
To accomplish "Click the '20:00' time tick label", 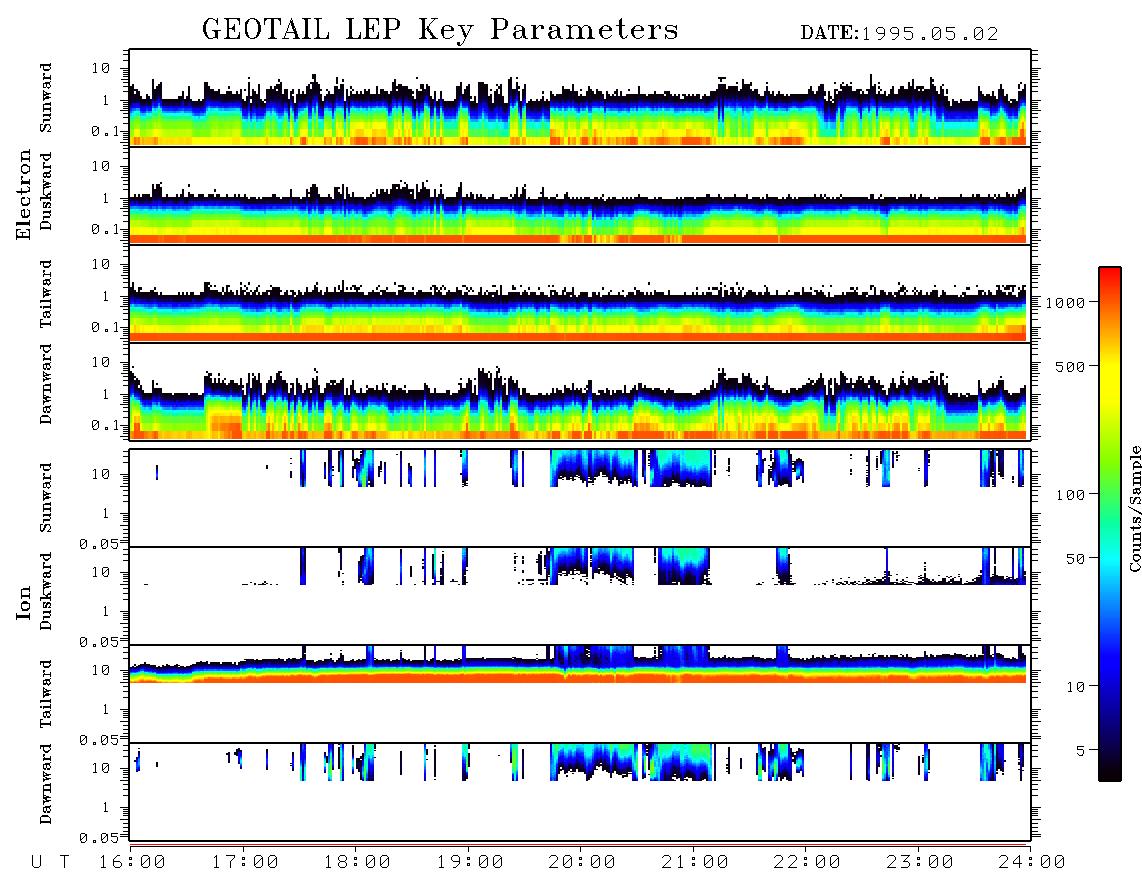I will [x=583, y=863].
